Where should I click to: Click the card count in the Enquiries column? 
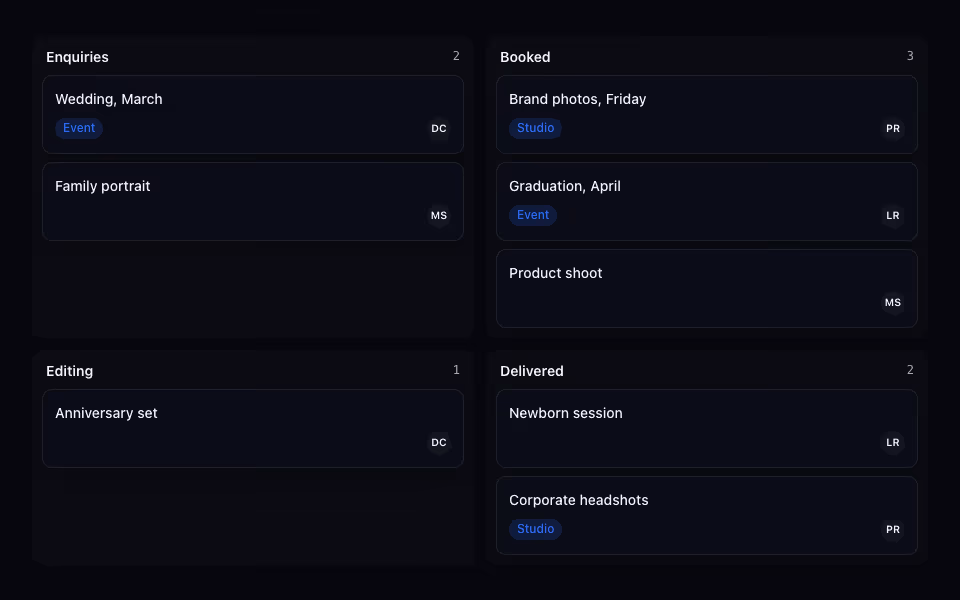tap(456, 56)
